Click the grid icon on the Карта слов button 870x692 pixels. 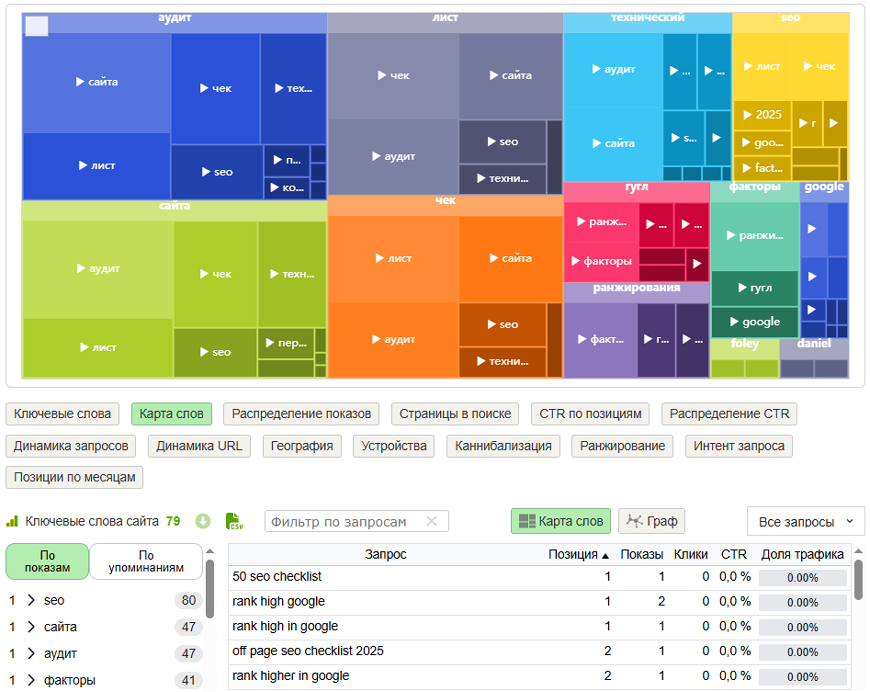click(527, 521)
